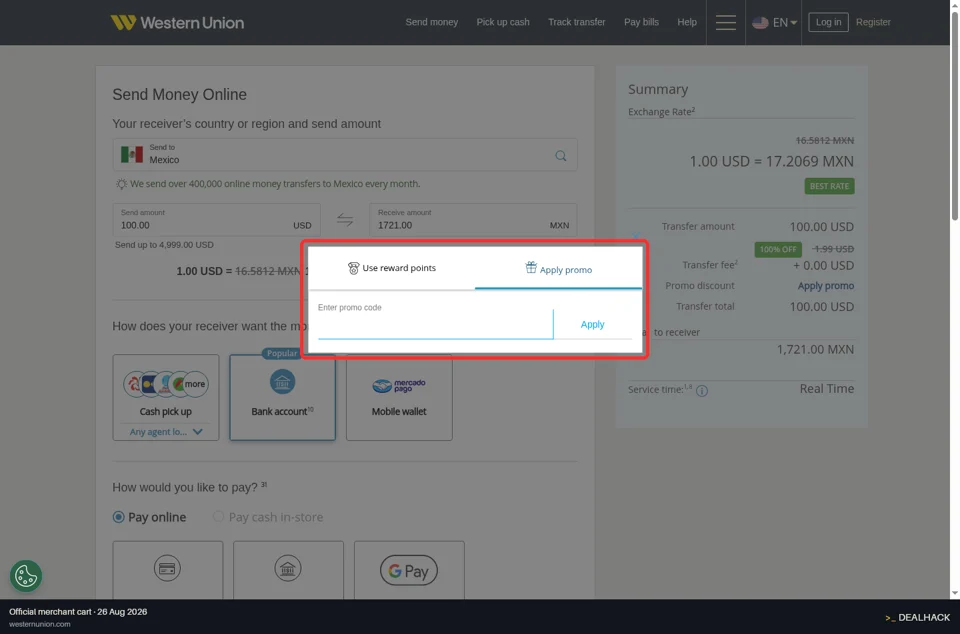Image resolution: width=960 pixels, height=634 pixels.
Task: Click the search icon in Send to field
Action: [x=560, y=155]
